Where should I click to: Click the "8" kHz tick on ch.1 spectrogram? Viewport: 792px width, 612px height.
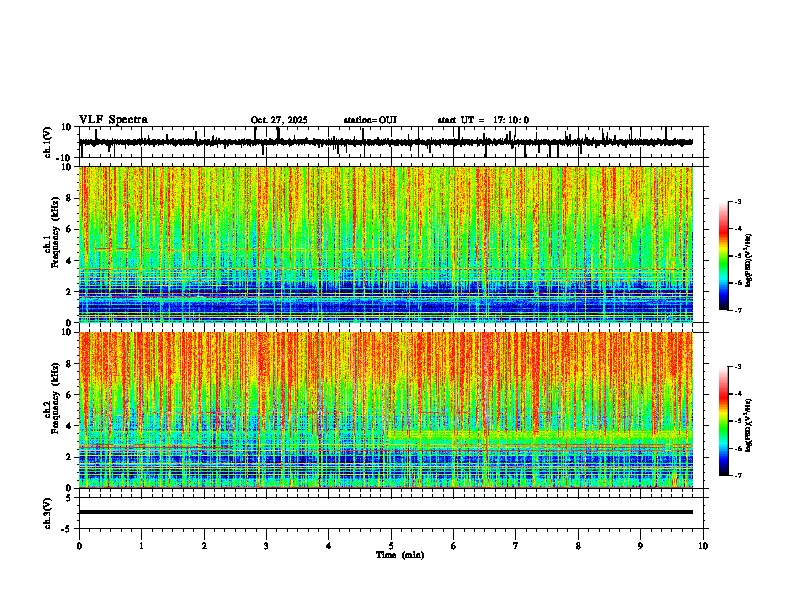point(70,198)
